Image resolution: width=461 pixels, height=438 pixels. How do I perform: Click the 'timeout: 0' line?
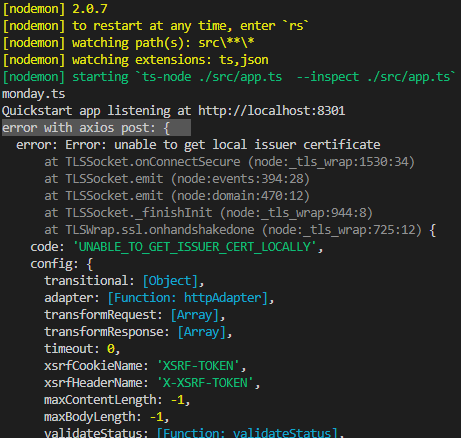(82, 349)
